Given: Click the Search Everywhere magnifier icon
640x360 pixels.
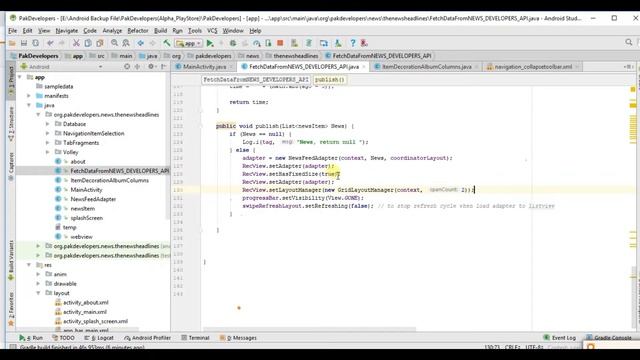Looking at the screenshot, I should [629, 42].
